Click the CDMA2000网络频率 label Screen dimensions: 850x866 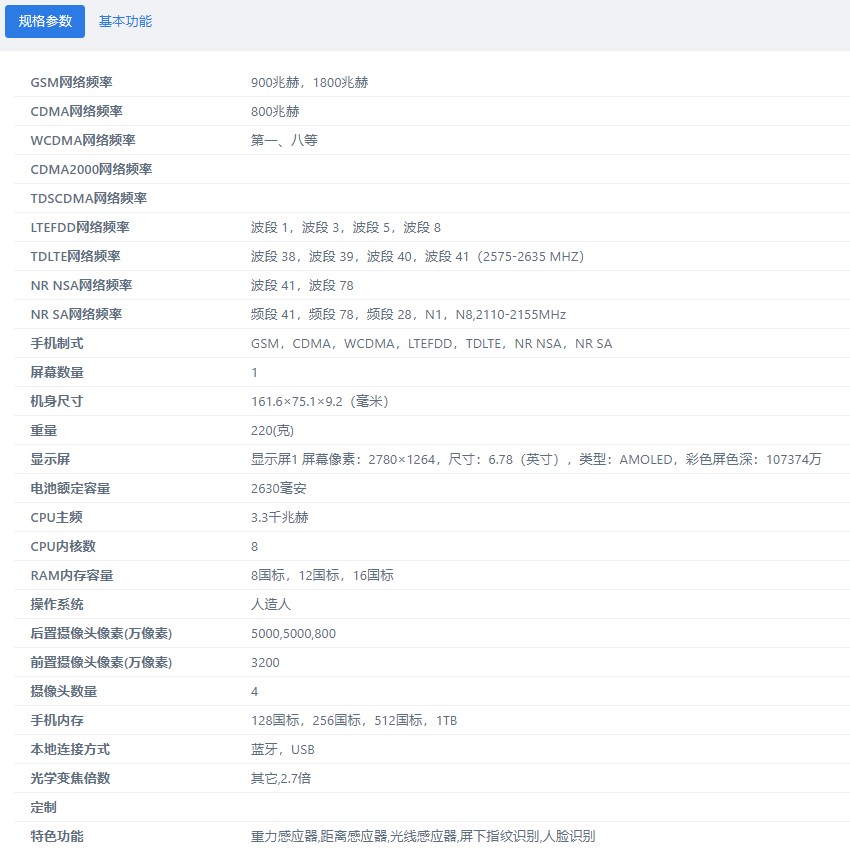click(x=91, y=169)
